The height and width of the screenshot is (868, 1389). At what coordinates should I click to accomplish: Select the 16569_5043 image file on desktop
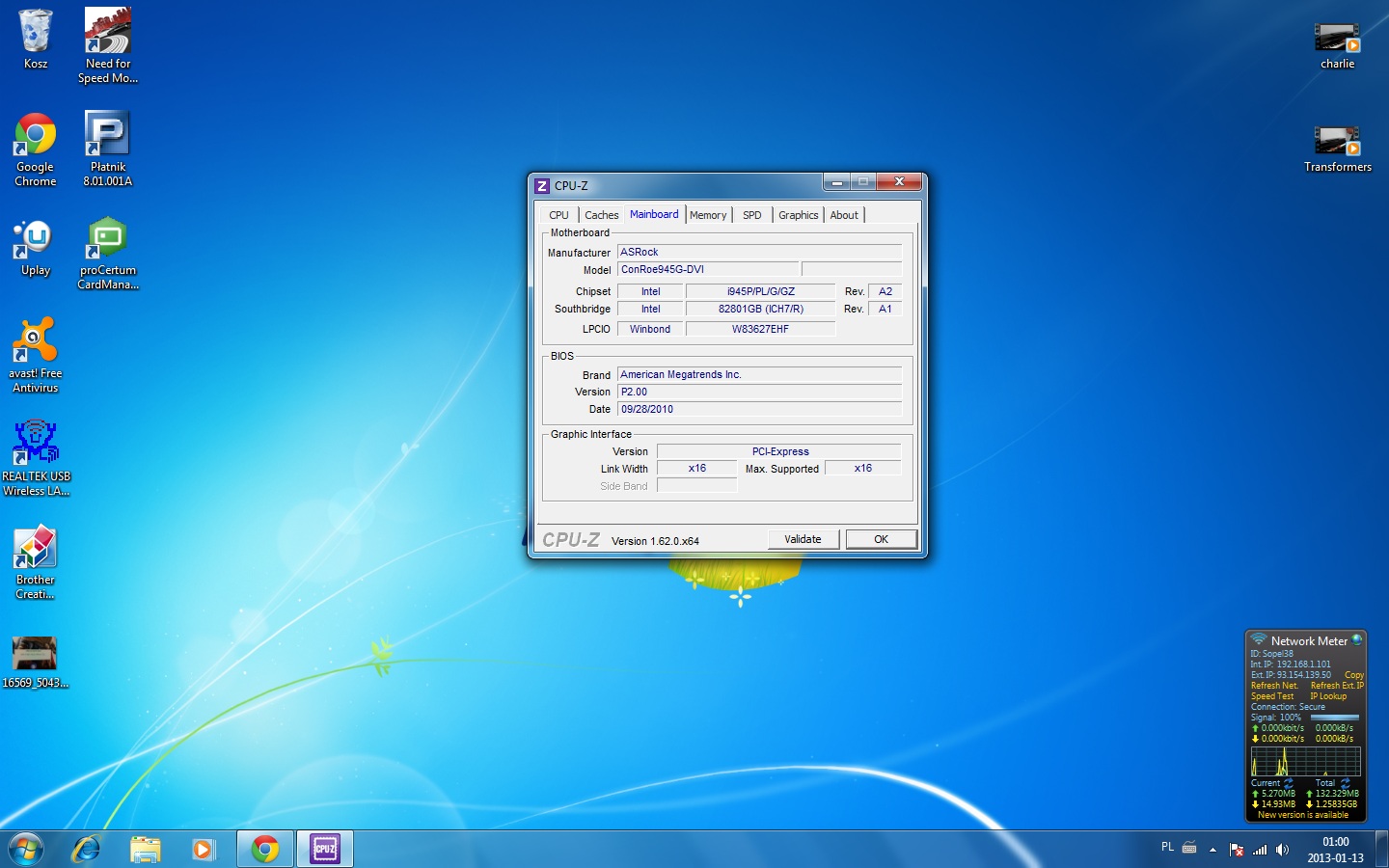(x=36, y=662)
